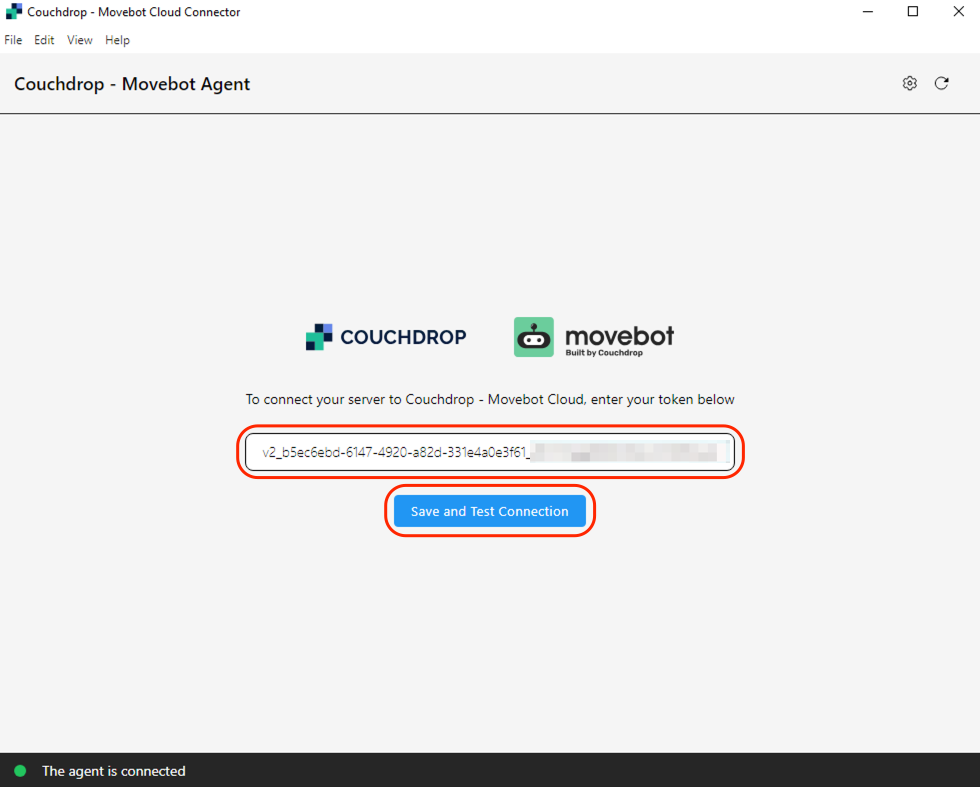Open the View menu
This screenshot has height=787, width=980.
[x=79, y=40]
